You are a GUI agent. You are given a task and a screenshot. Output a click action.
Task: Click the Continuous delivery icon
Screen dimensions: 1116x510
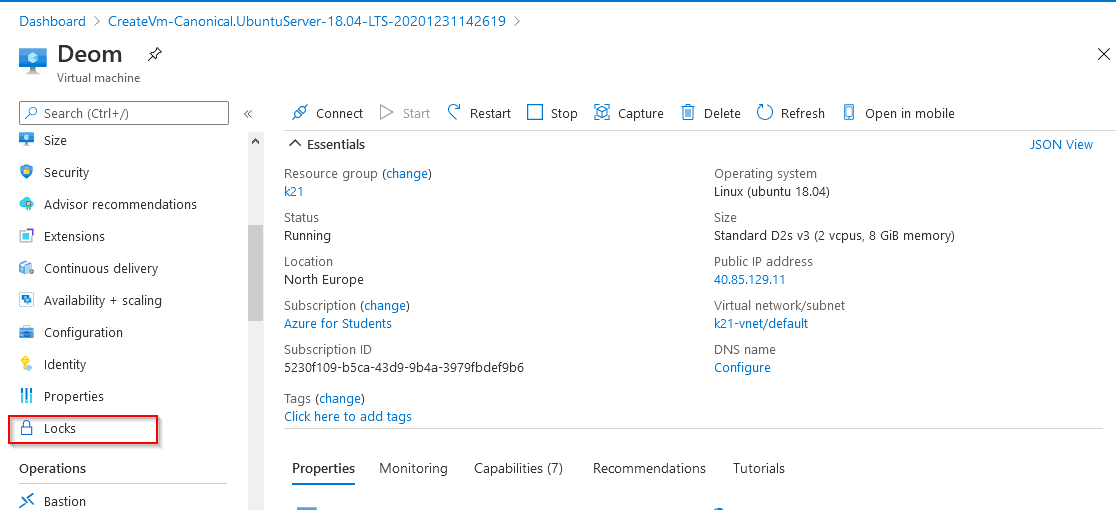27,268
